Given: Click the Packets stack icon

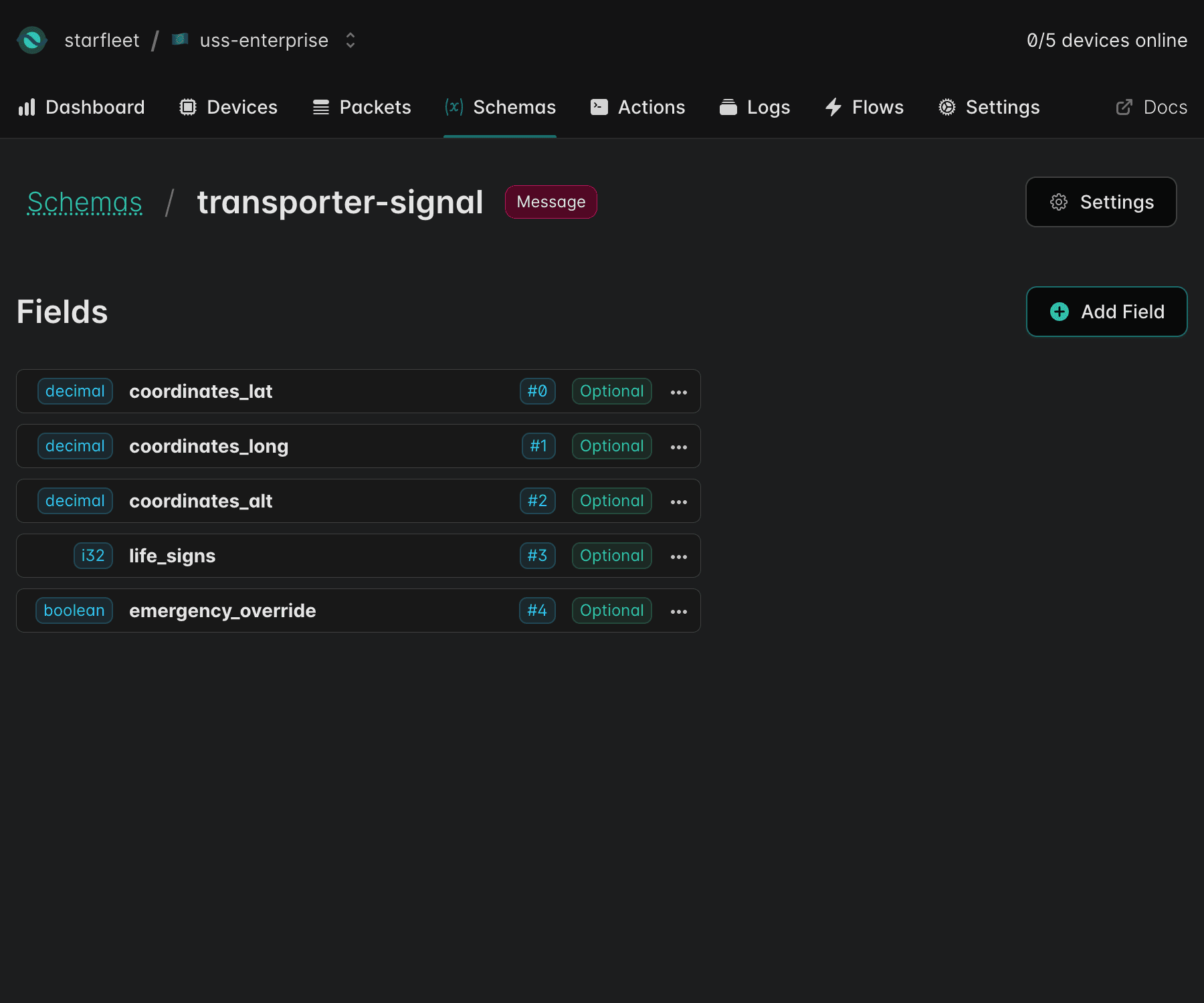Looking at the screenshot, I should click(320, 107).
